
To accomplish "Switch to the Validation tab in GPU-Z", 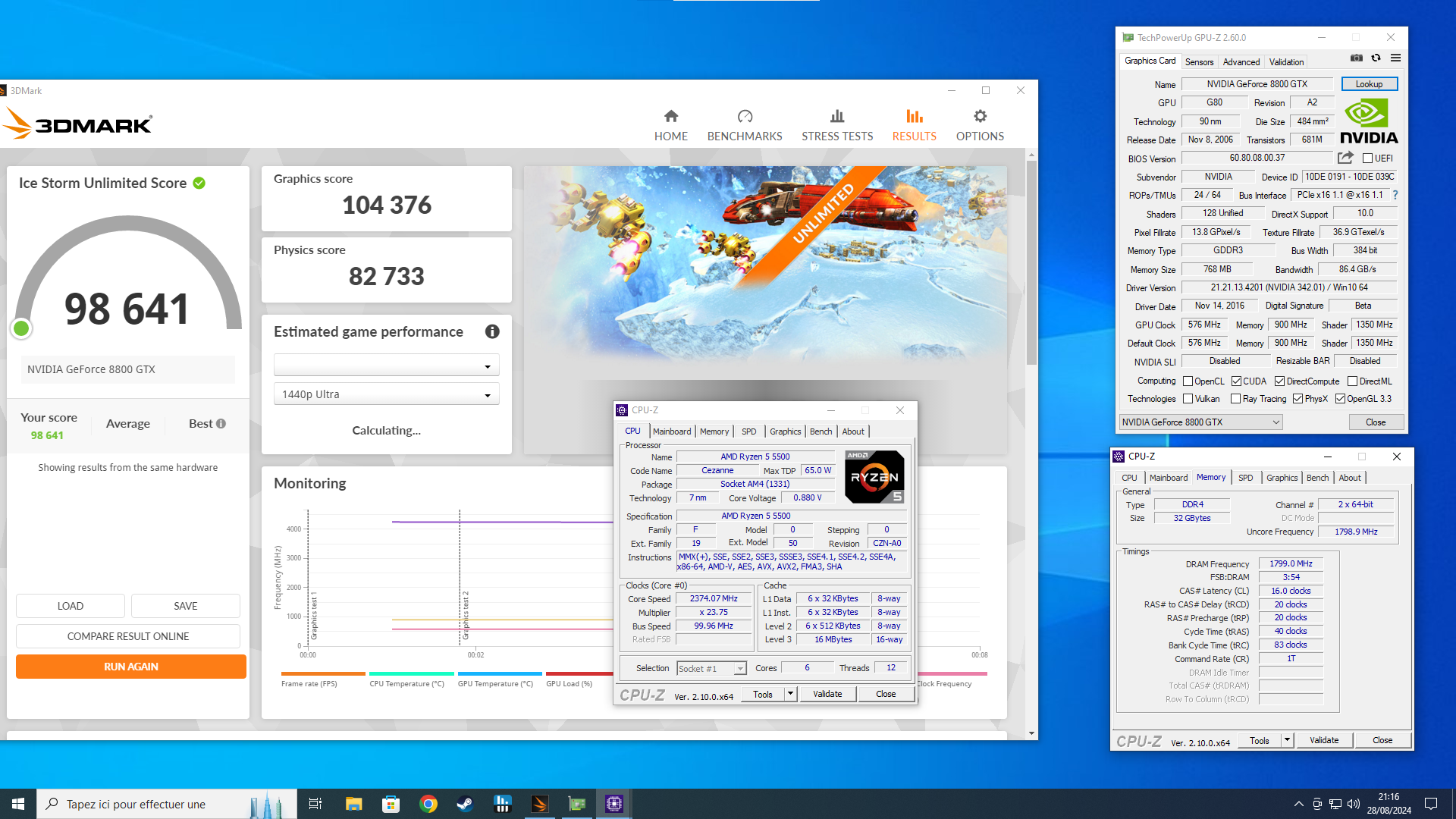I will (x=1286, y=62).
